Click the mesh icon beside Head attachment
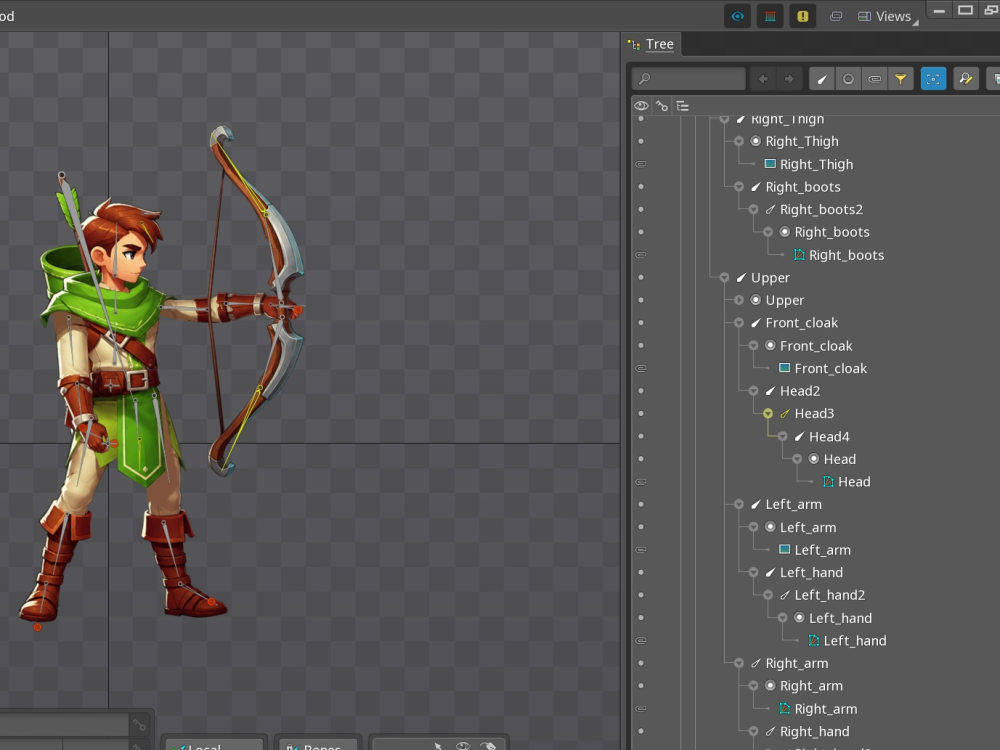Image resolution: width=1000 pixels, height=750 pixels. [828, 482]
